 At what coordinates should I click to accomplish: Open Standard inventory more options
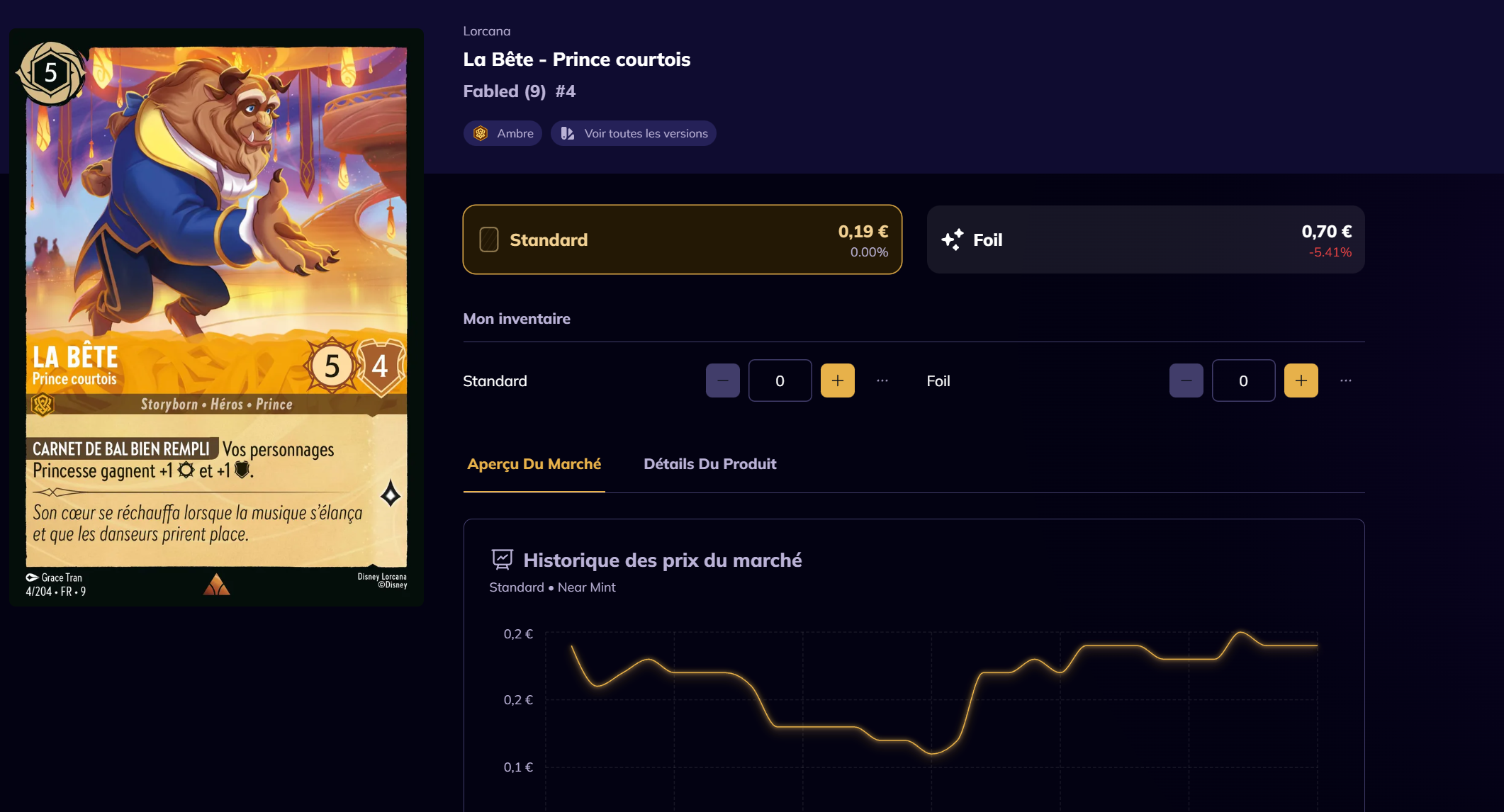(882, 380)
